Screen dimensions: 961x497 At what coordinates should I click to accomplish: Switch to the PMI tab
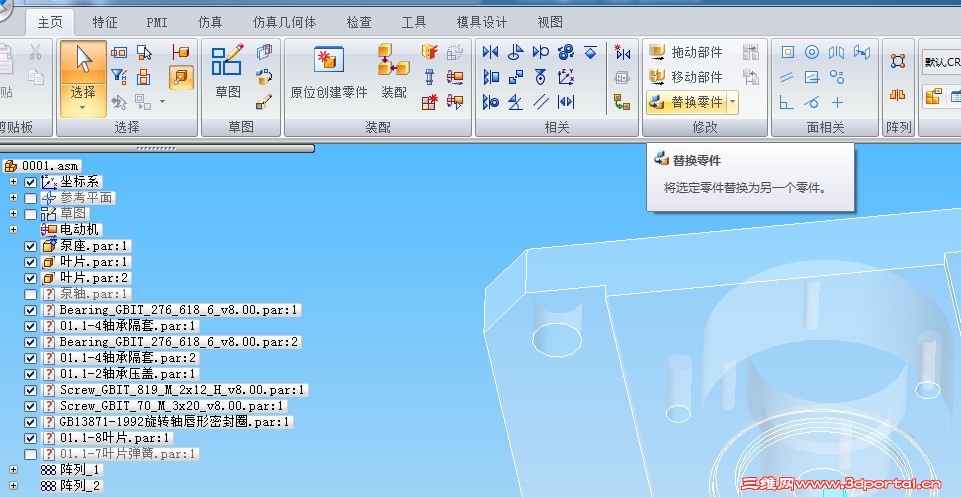[157, 23]
